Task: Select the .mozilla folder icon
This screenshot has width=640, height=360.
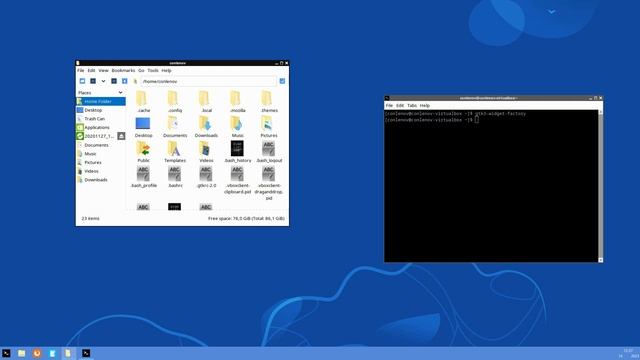Action: point(236,98)
